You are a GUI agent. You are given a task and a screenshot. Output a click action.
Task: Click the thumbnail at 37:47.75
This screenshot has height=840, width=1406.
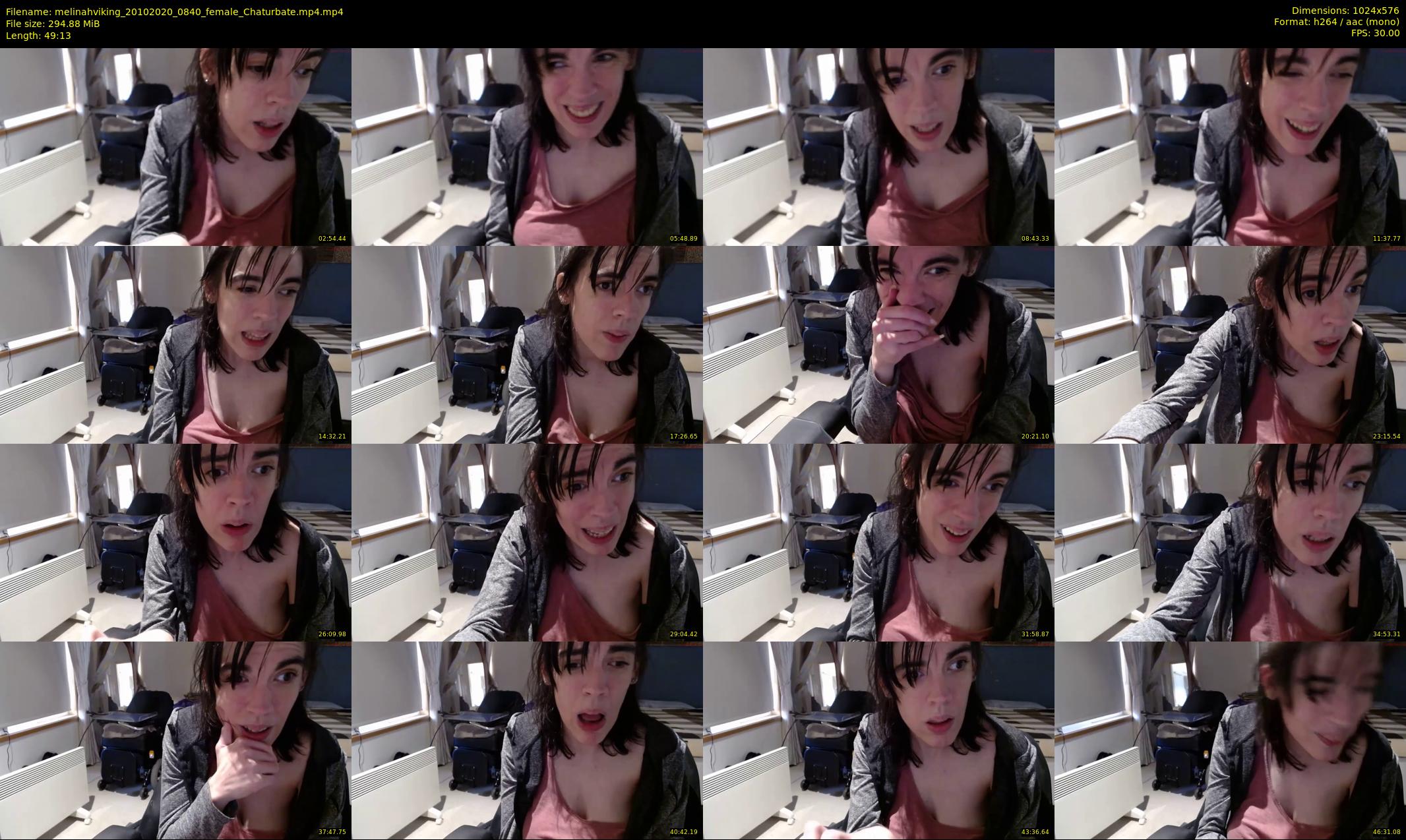(x=175, y=740)
